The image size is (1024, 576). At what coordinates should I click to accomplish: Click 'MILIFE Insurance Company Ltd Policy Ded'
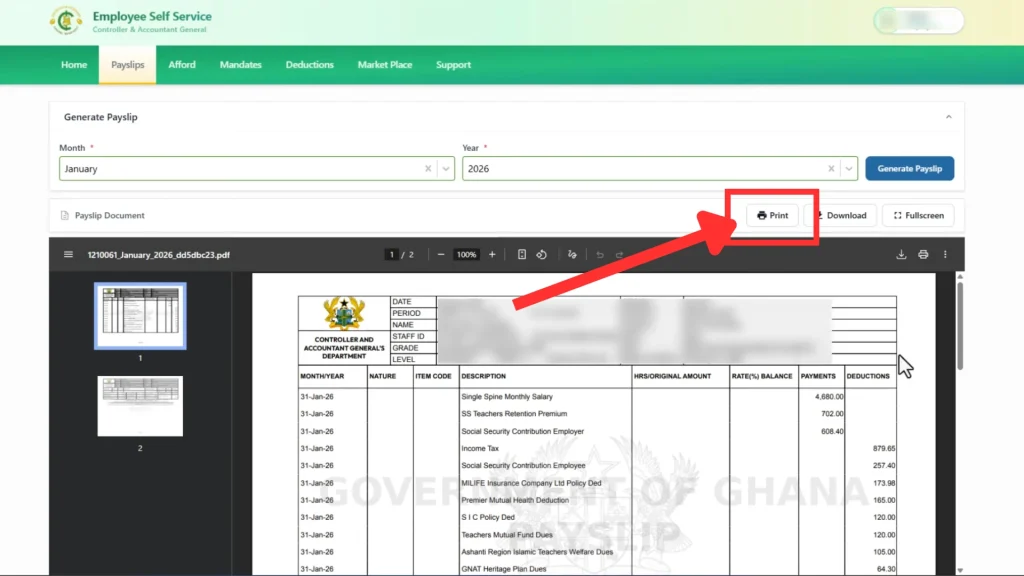point(531,483)
